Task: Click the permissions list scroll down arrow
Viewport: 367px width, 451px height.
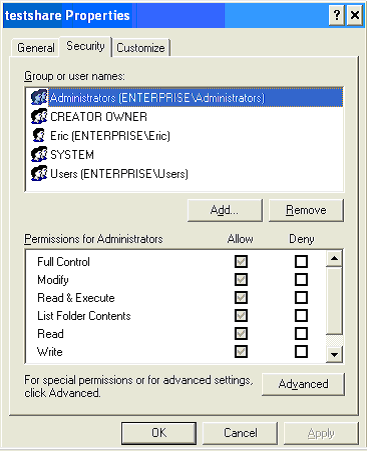Action: coord(334,354)
